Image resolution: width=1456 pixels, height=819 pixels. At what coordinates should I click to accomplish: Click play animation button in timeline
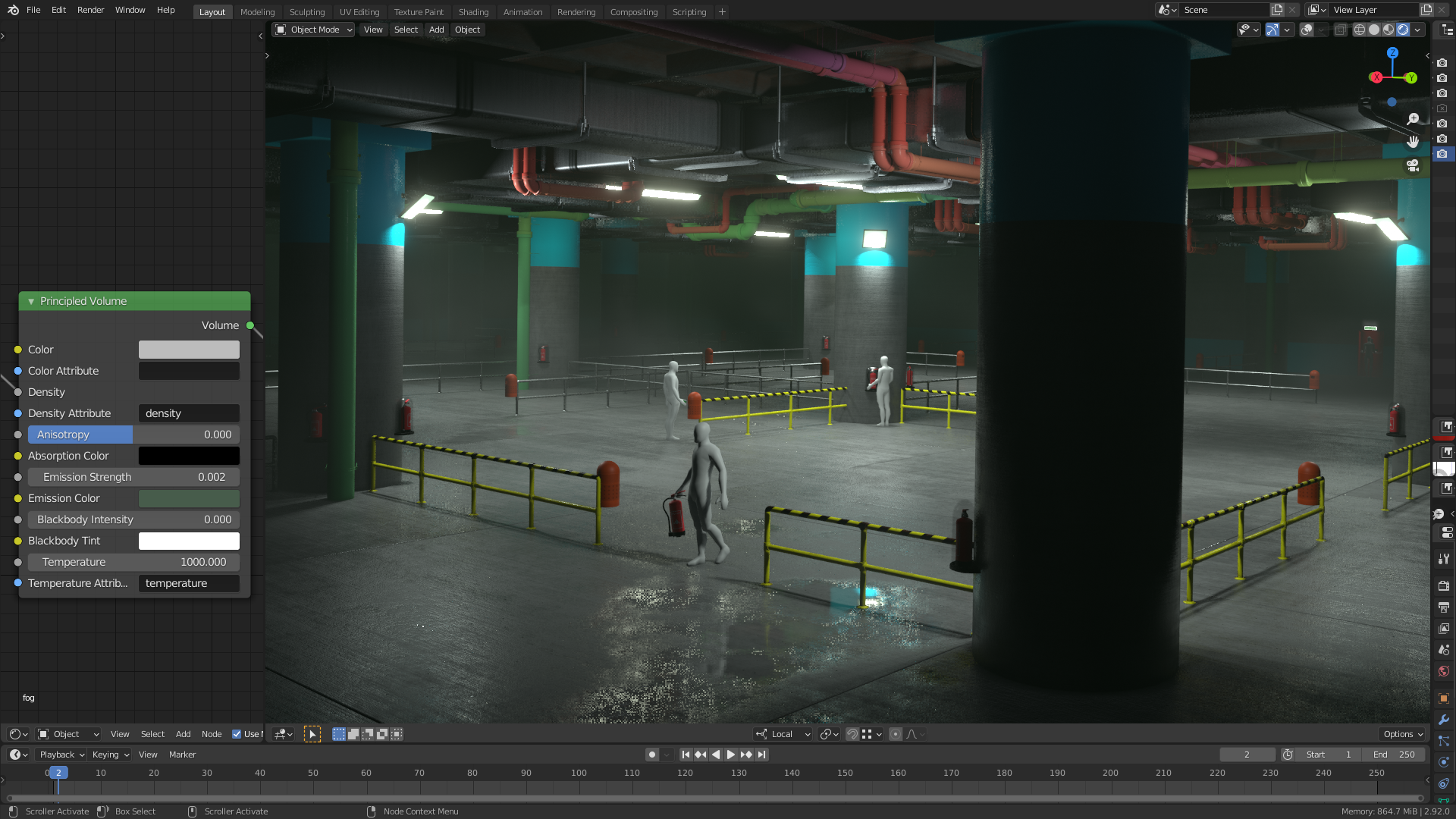(731, 755)
